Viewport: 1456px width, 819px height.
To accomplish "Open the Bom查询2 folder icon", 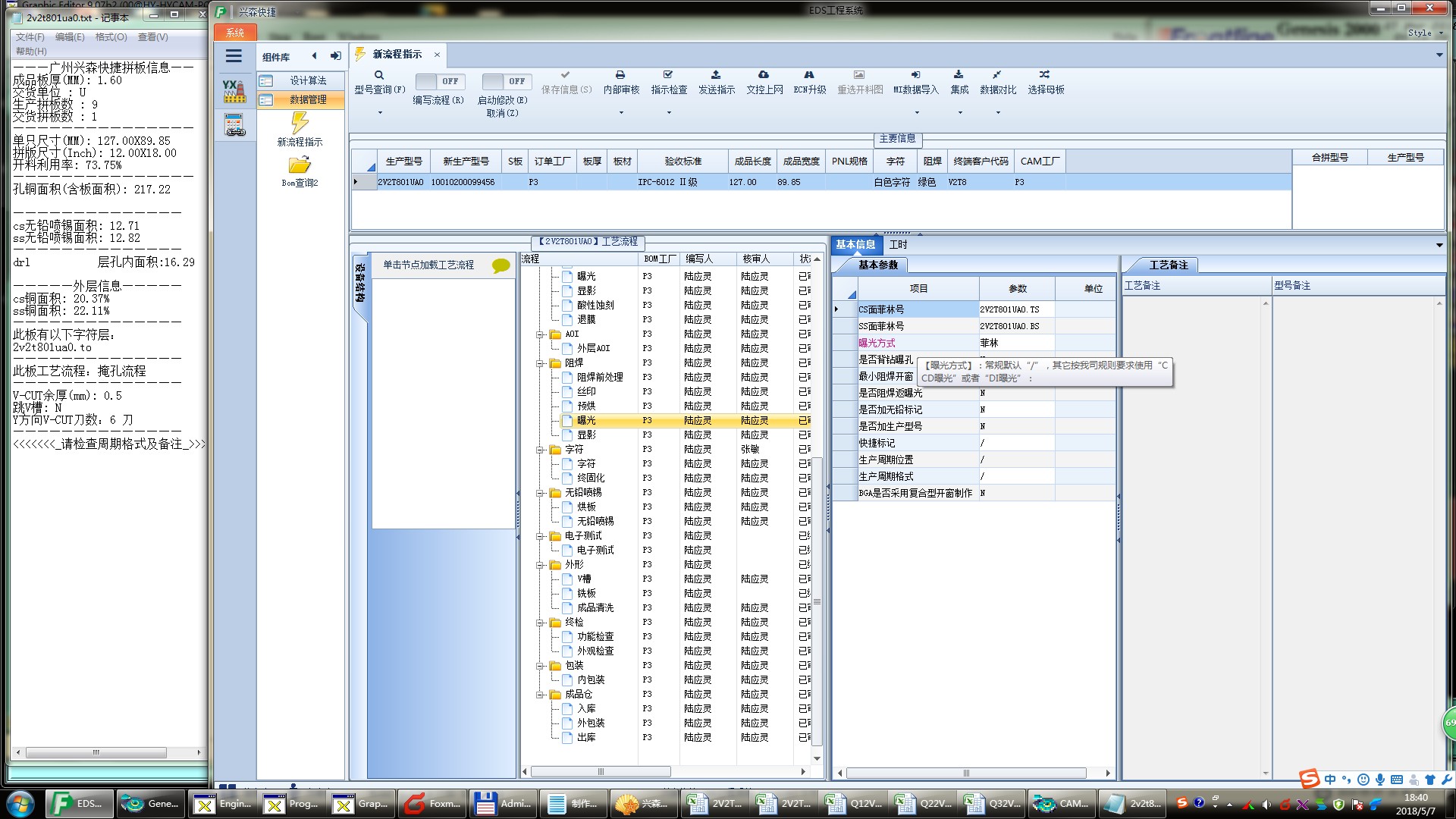I will 300,165.
